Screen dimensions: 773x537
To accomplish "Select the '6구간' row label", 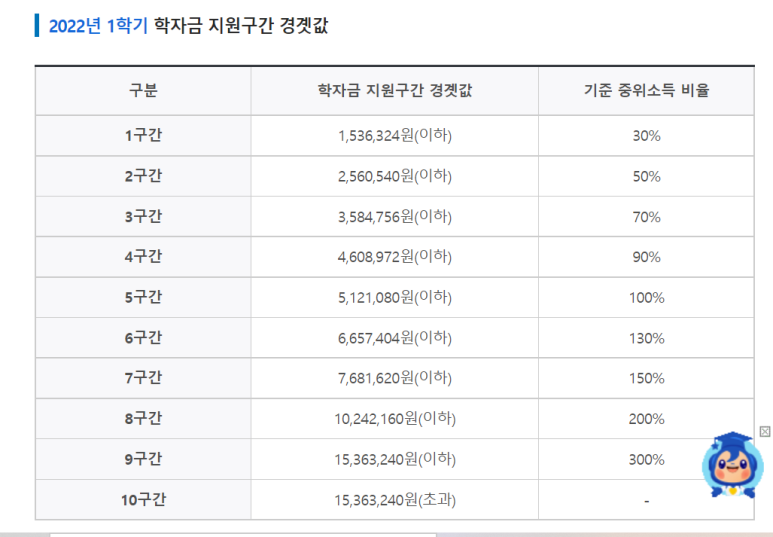I will [143, 338].
